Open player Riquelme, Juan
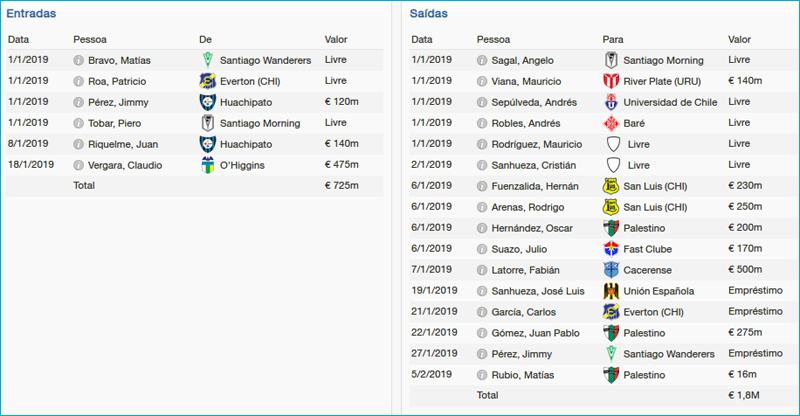Viewport: 800px width, 416px height. [124, 144]
